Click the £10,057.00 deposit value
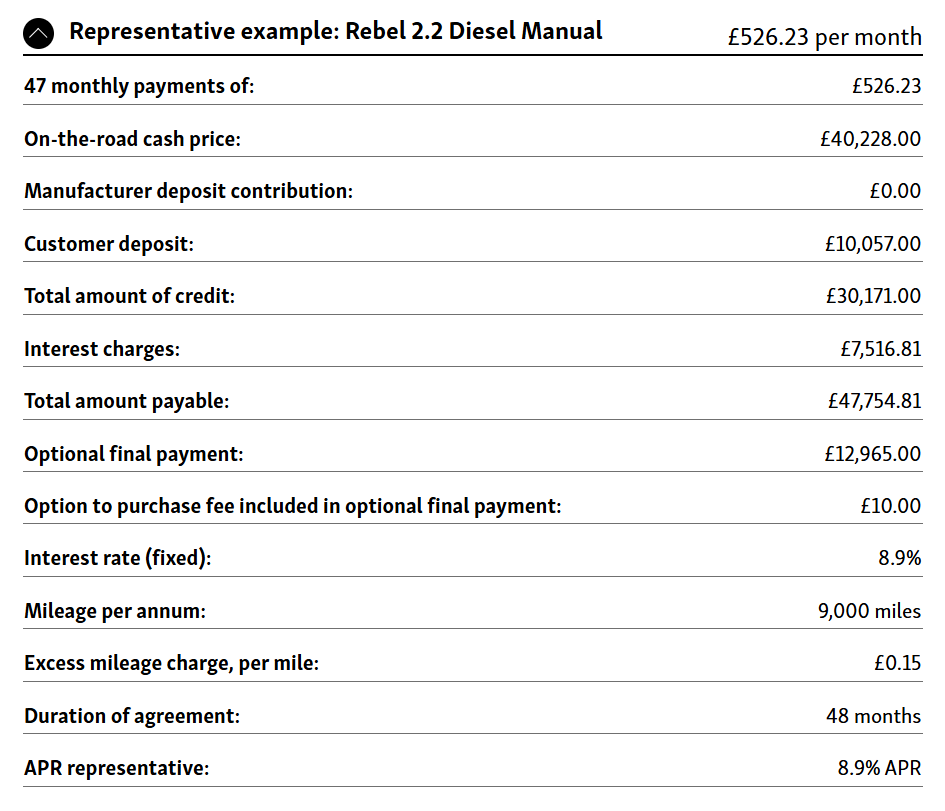 [873, 244]
